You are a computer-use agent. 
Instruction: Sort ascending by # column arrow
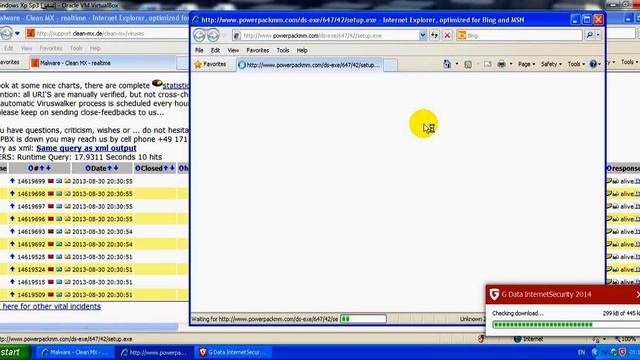coord(42,168)
